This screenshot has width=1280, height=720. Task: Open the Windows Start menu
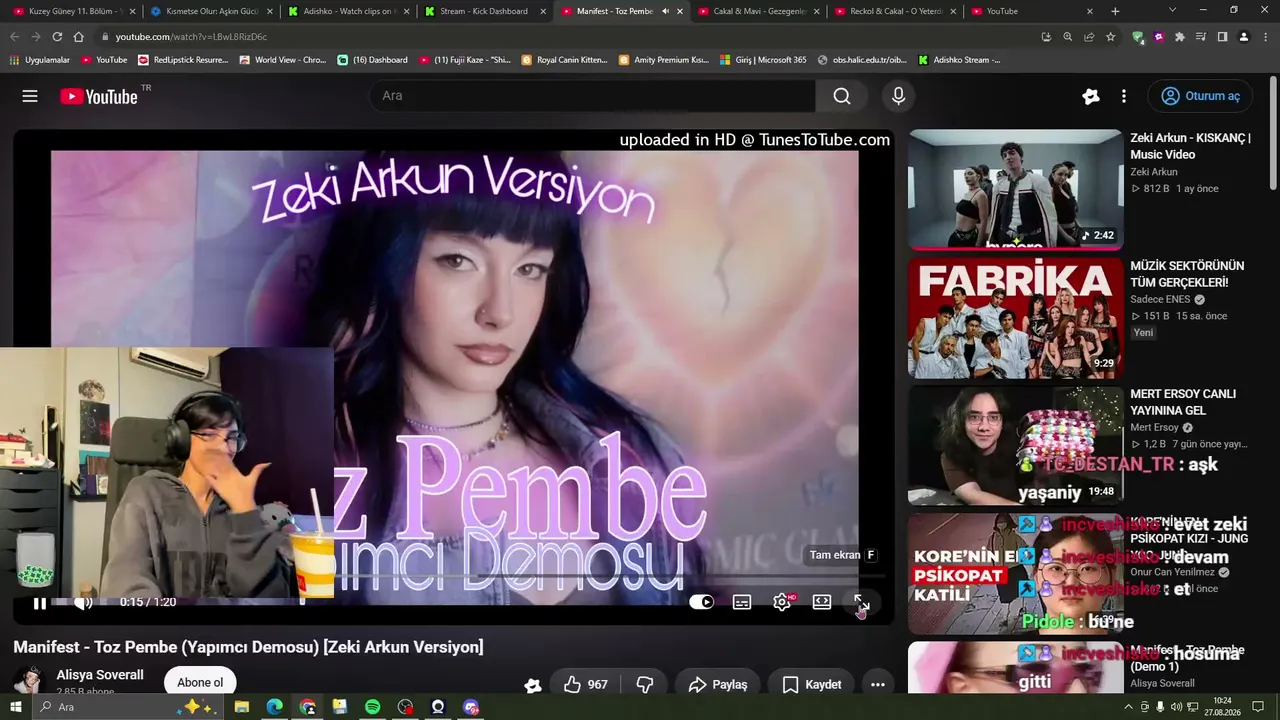[x=15, y=707]
